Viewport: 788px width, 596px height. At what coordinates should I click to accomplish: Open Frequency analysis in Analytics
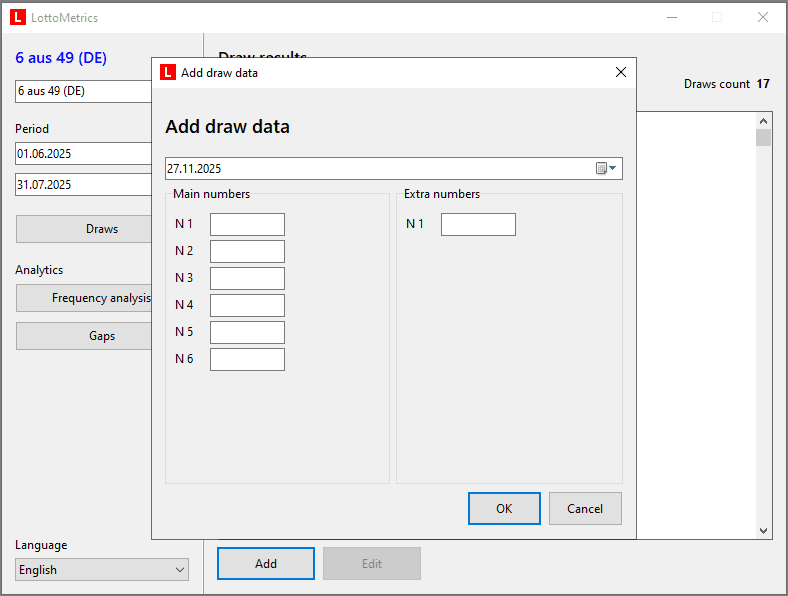point(84,298)
